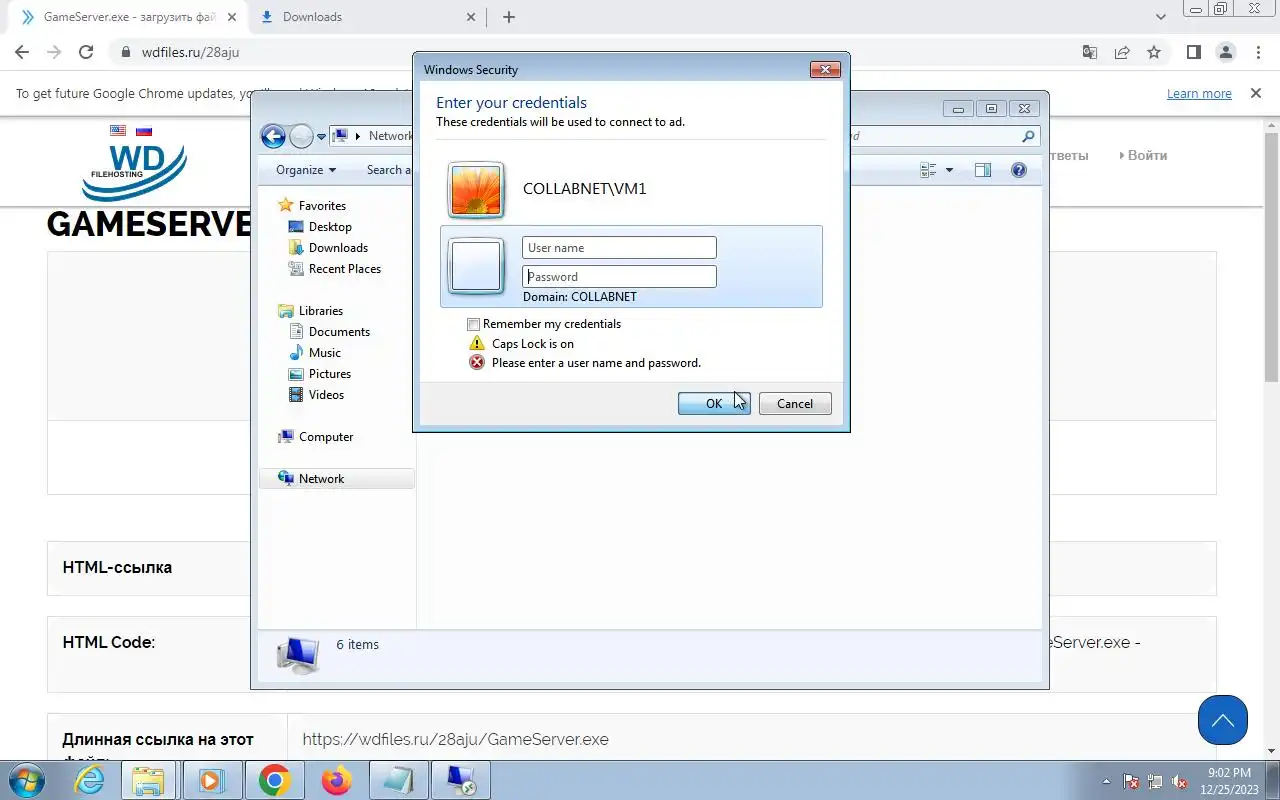1280x800 pixels.
Task: Show hidden tray icons arrow
Action: coord(1106,781)
